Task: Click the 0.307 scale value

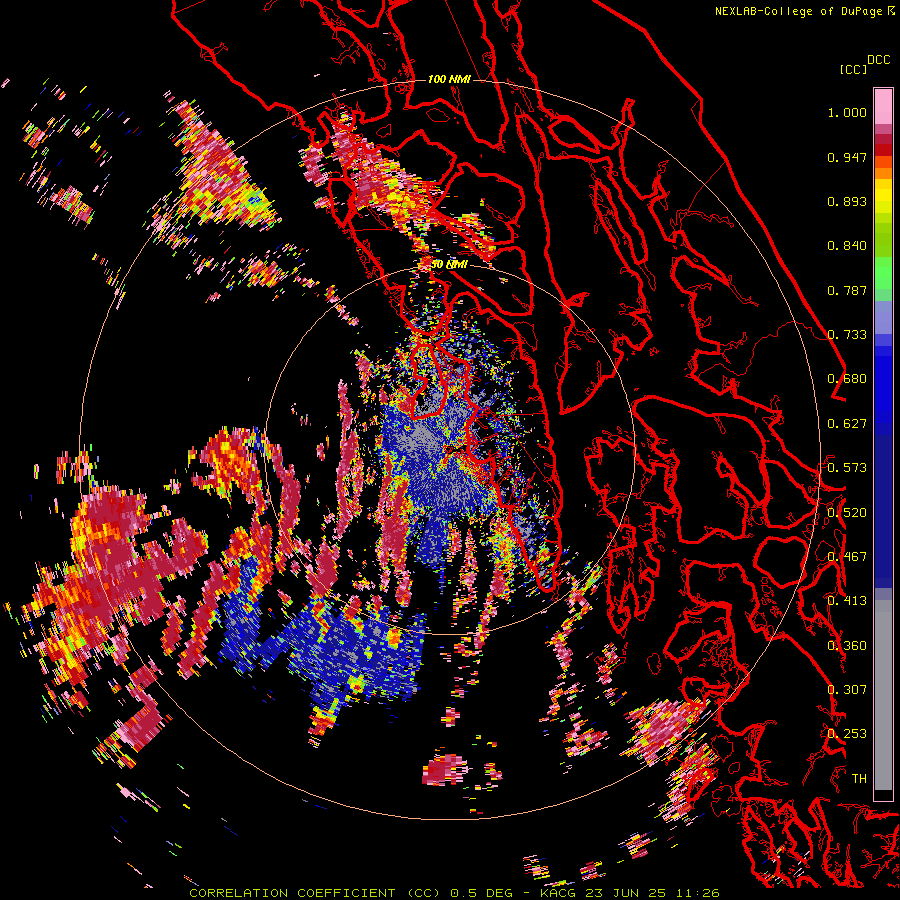Action: click(847, 690)
